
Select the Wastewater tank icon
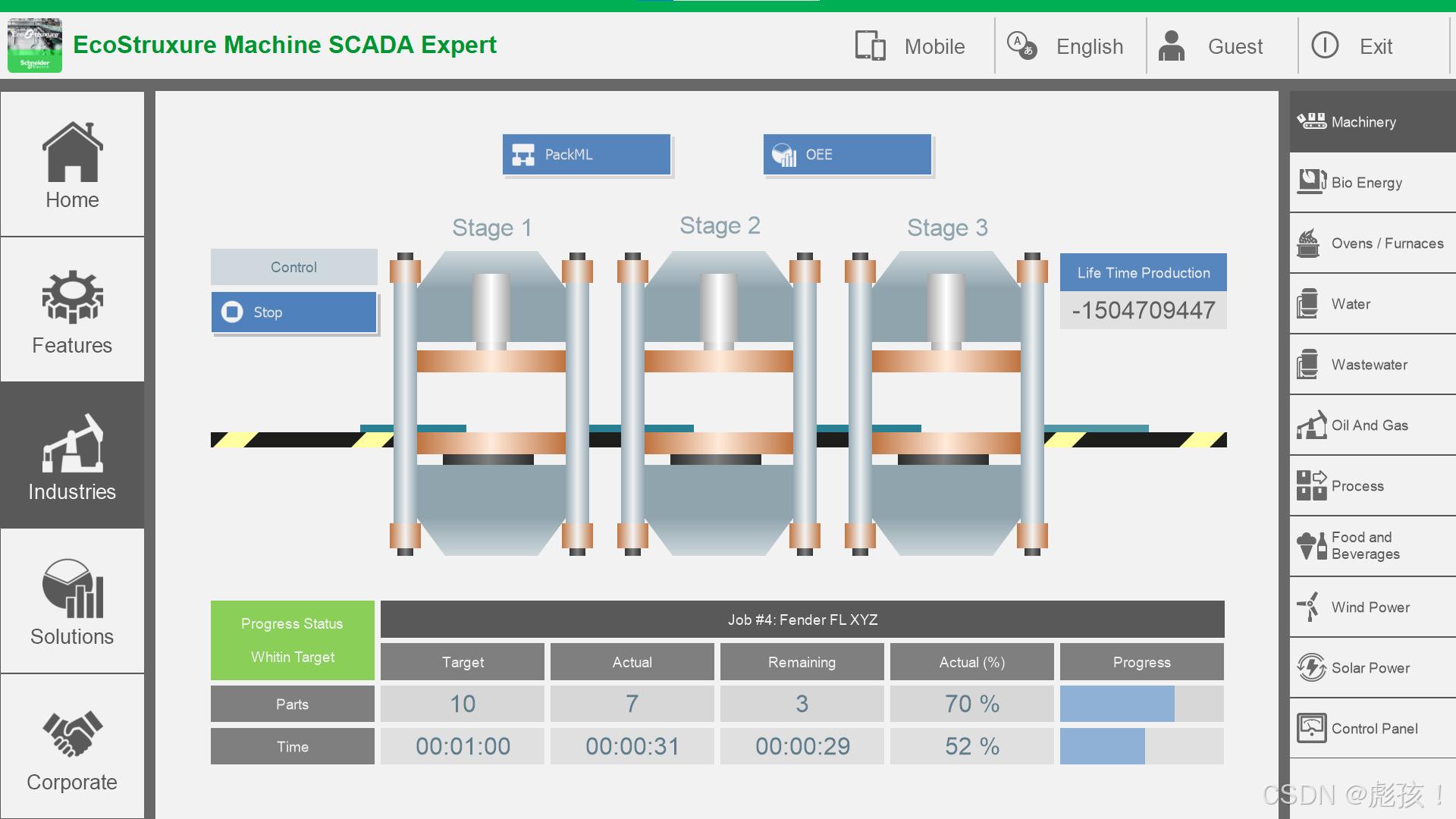[x=1307, y=364]
